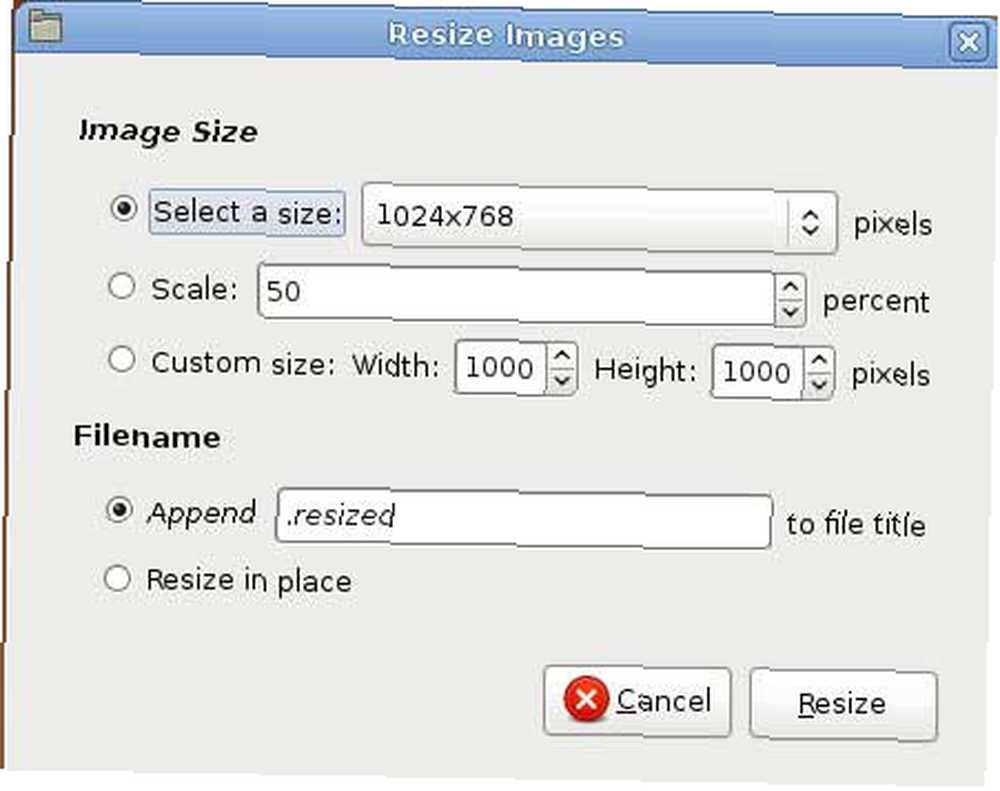Screen dimensions: 1000x791
Task: Decrease the Scale percent value
Action: [x=790, y=313]
